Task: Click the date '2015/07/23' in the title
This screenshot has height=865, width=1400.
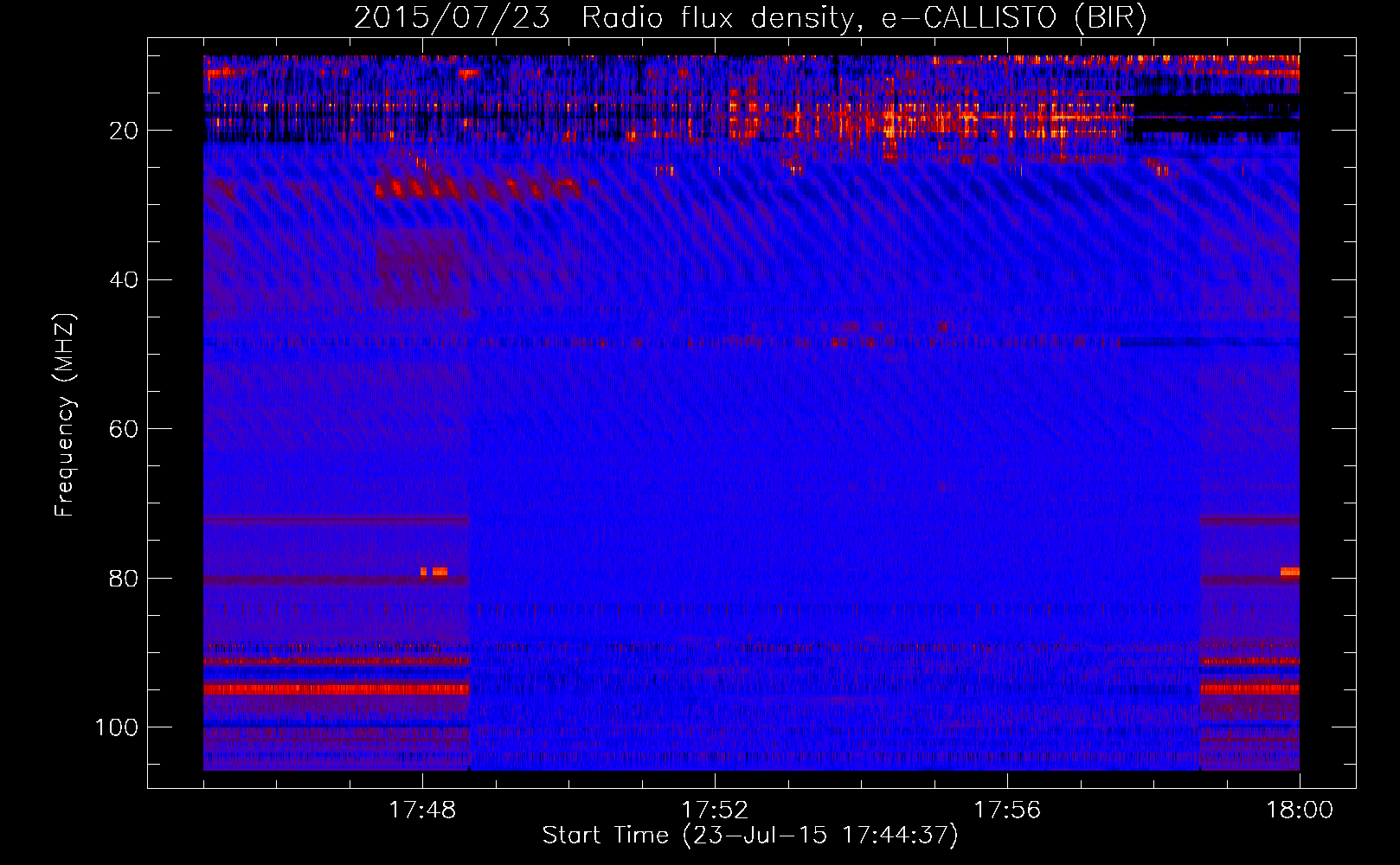Action: tap(452, 18)
